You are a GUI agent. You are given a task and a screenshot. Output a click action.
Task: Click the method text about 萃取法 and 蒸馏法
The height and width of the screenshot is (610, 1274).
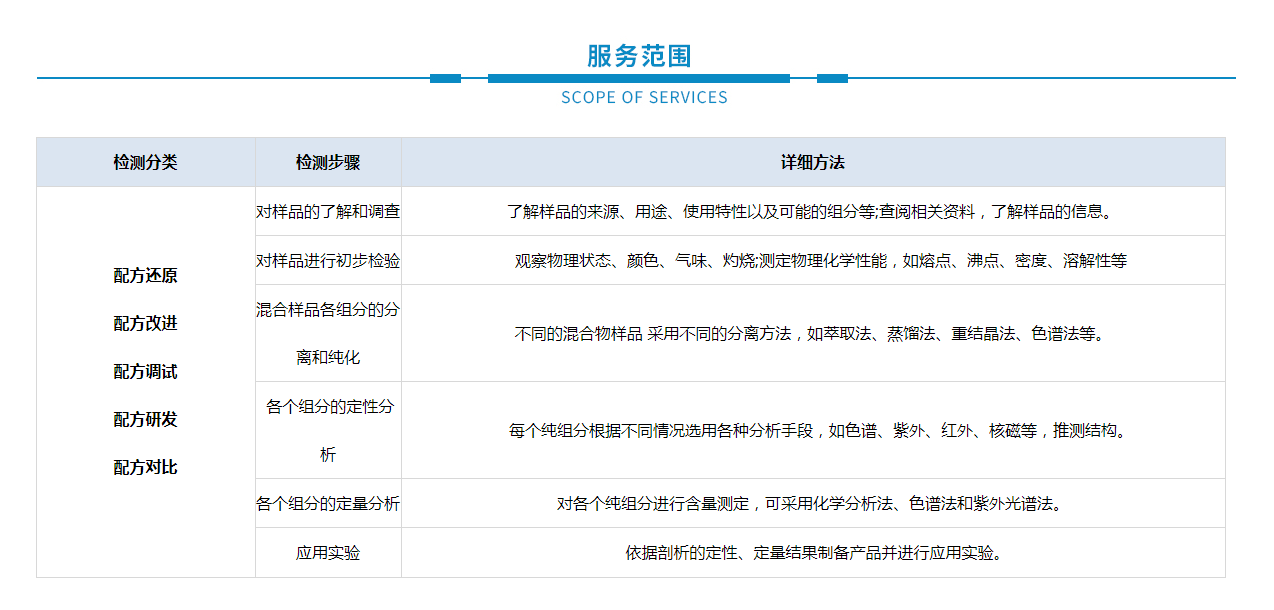tap(812, 334)
